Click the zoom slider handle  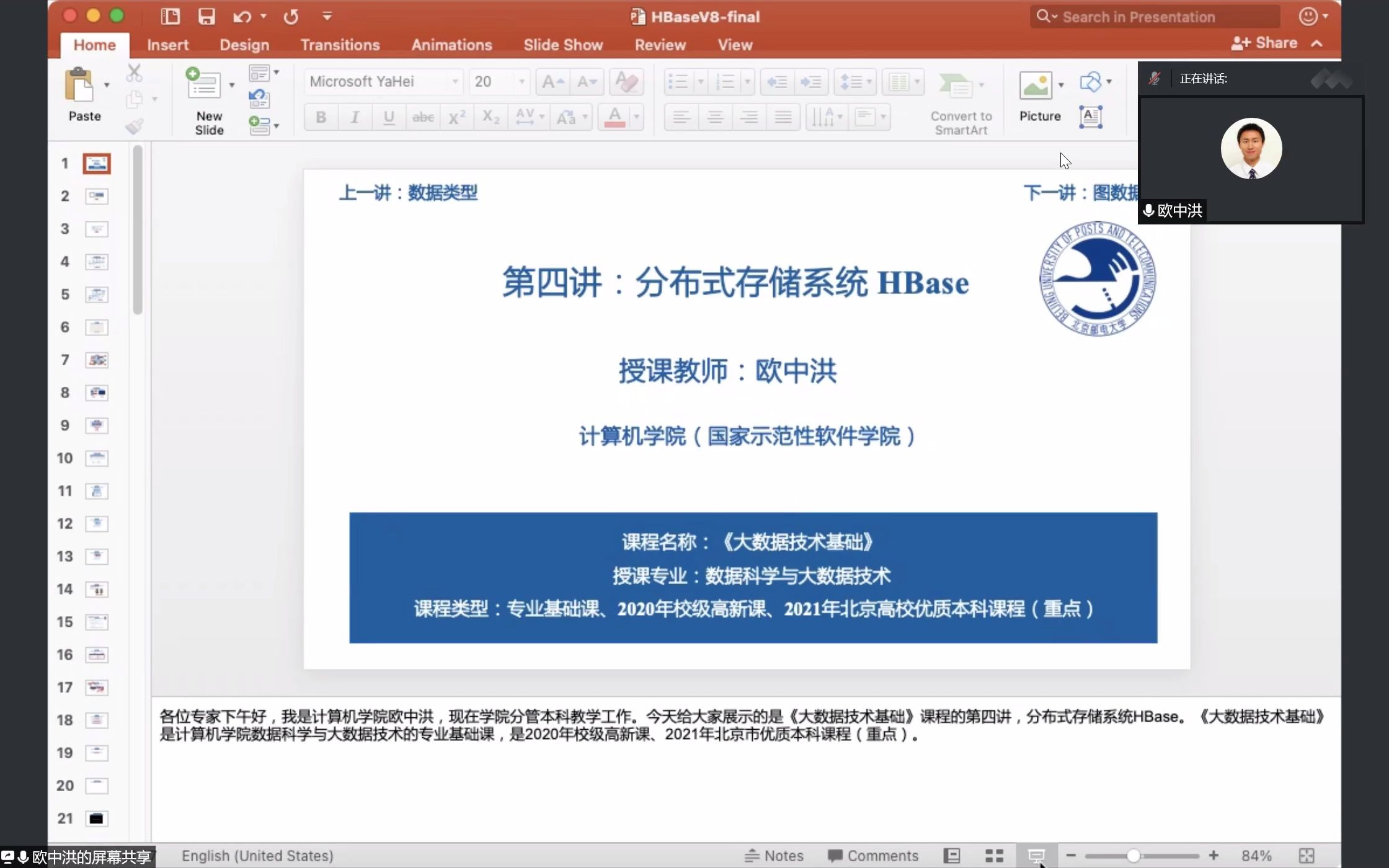[1133, 856]
